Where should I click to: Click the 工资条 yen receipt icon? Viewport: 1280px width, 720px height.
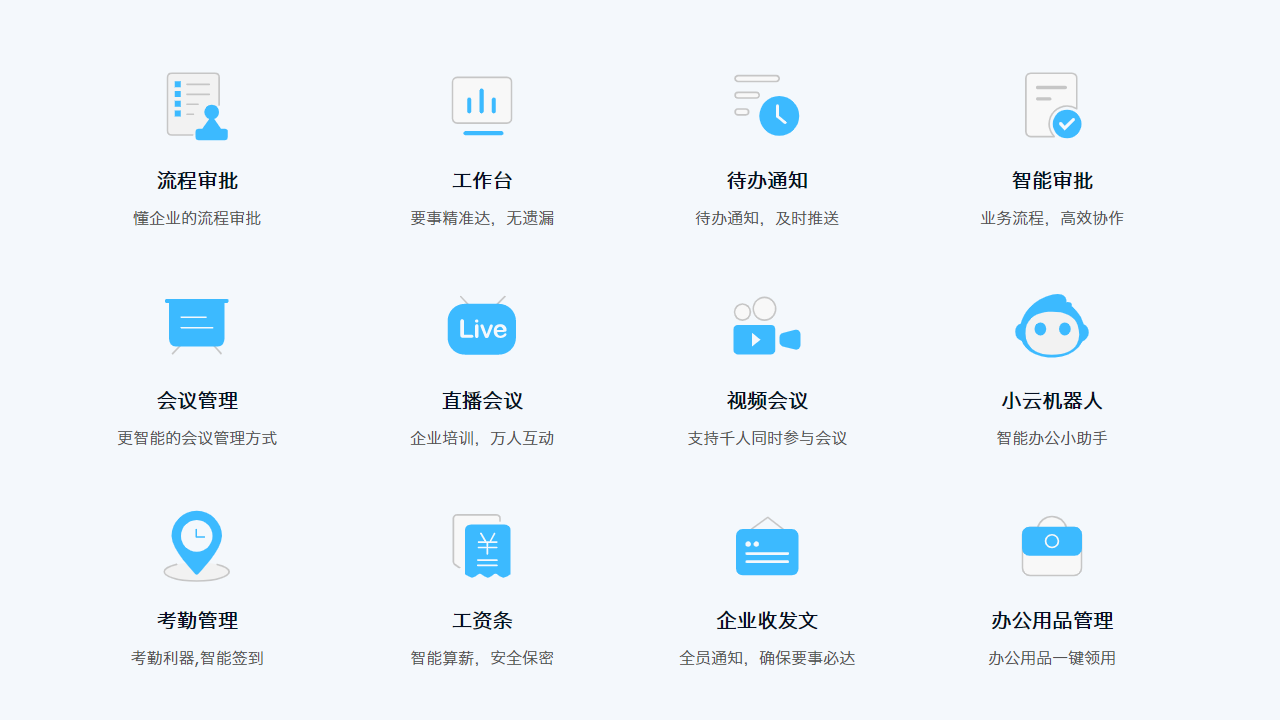point(482,546)
